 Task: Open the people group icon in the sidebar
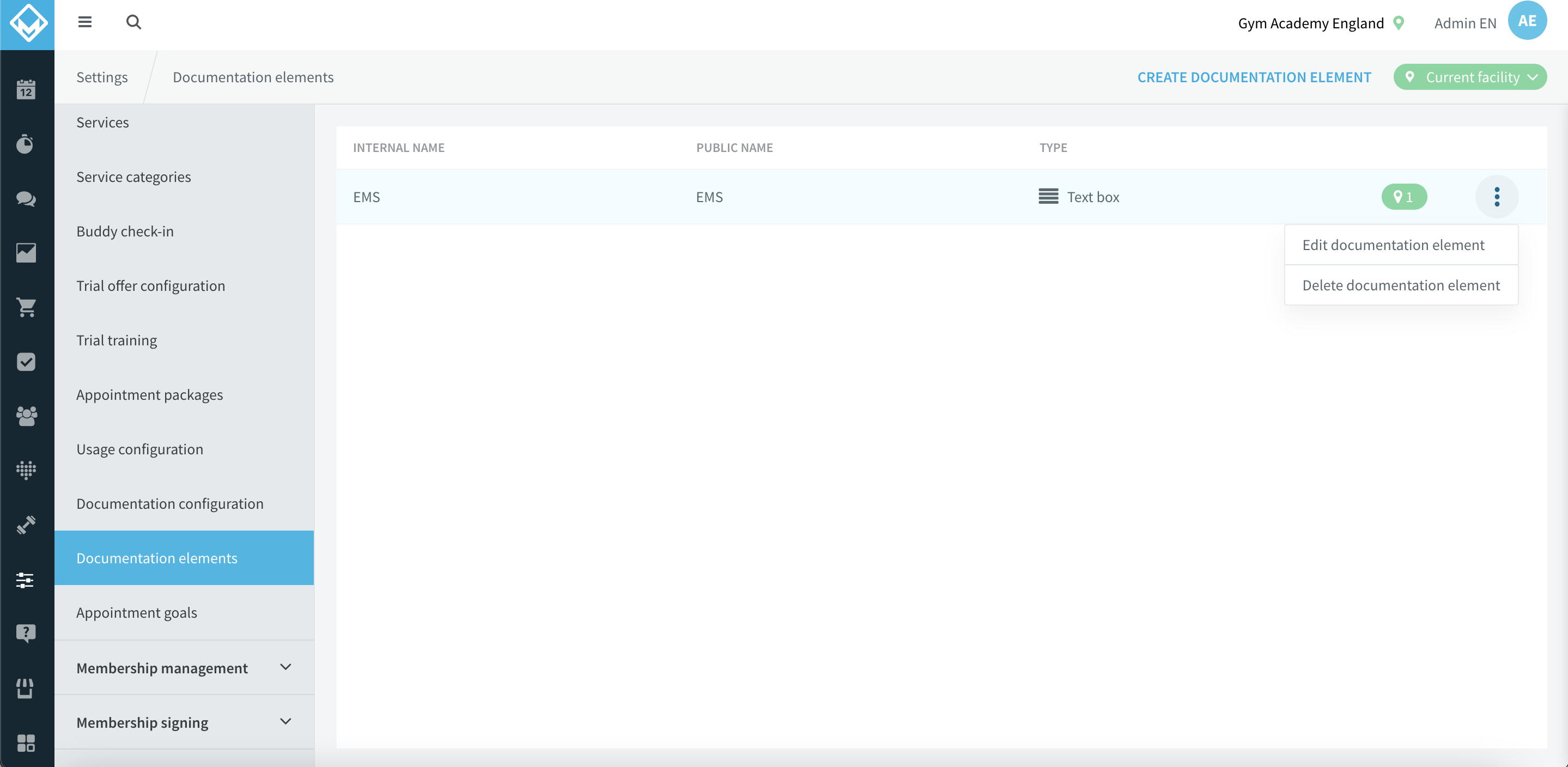26,416
